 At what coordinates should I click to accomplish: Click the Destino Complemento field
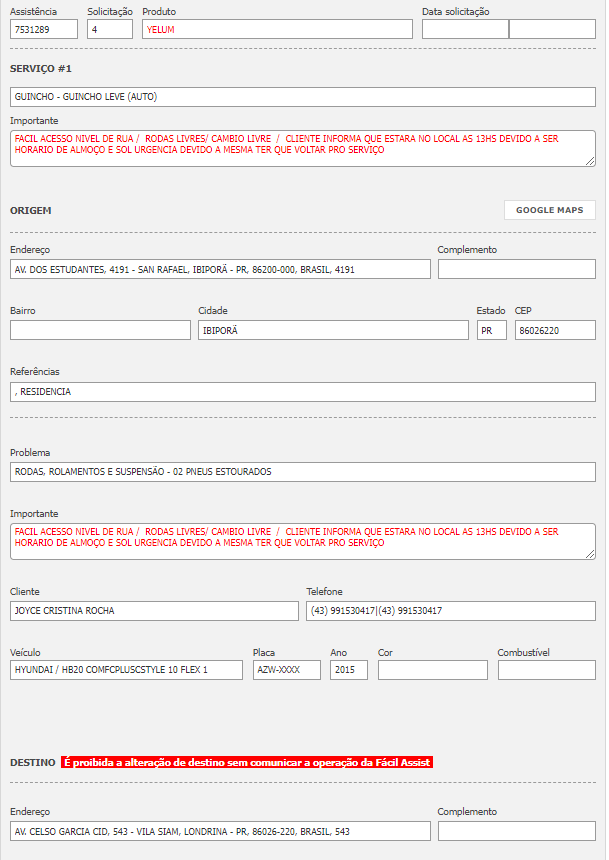(517, 831)
